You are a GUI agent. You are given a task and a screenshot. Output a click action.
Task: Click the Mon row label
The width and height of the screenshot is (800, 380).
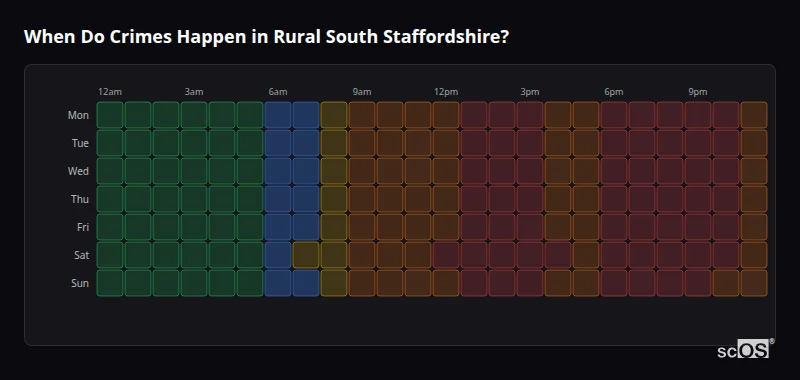tap(78, 115)
